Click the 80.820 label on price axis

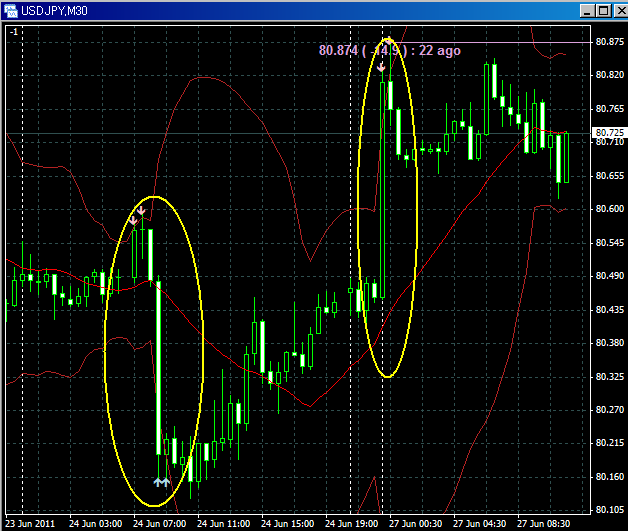coord(608,75)
